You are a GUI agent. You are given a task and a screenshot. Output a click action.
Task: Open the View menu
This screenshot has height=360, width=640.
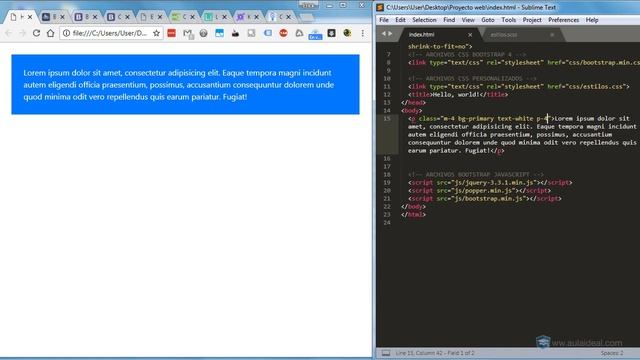pos(468,20)
